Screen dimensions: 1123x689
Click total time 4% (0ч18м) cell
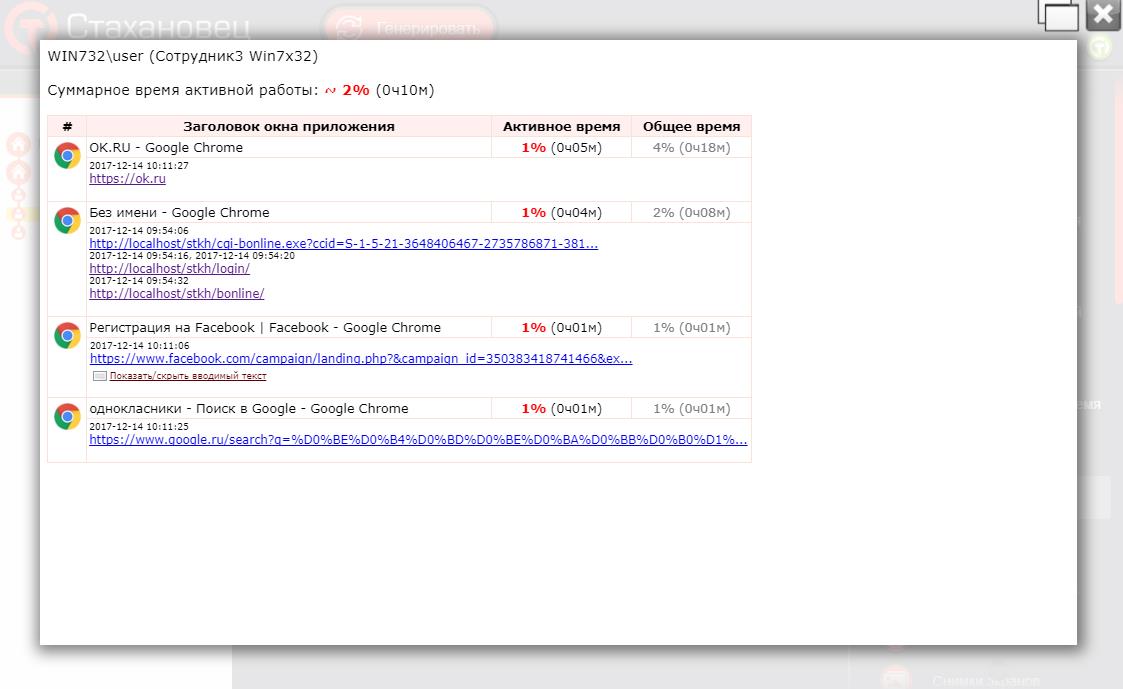691,148
